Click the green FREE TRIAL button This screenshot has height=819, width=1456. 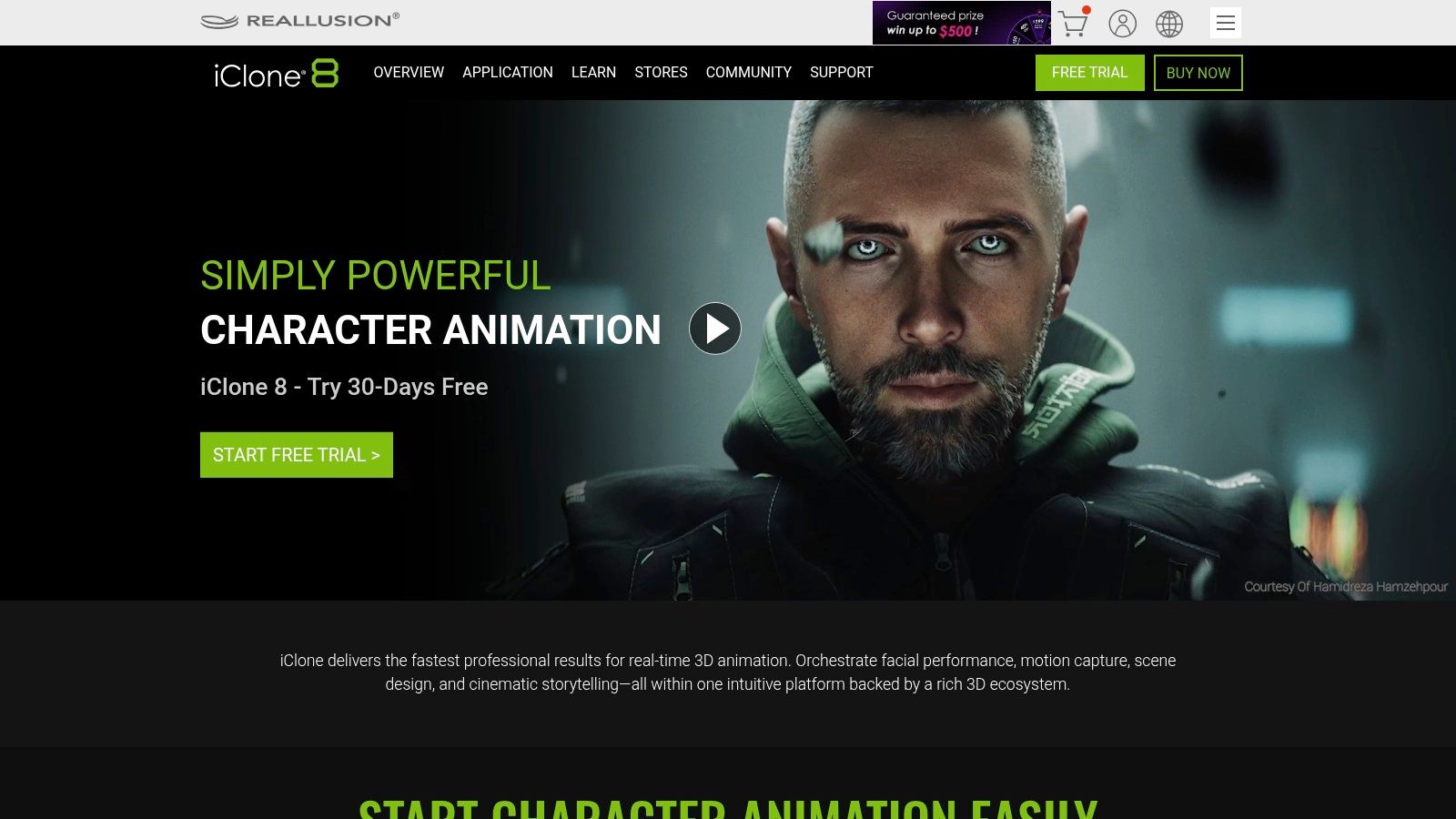click(x=1090, y=73)
